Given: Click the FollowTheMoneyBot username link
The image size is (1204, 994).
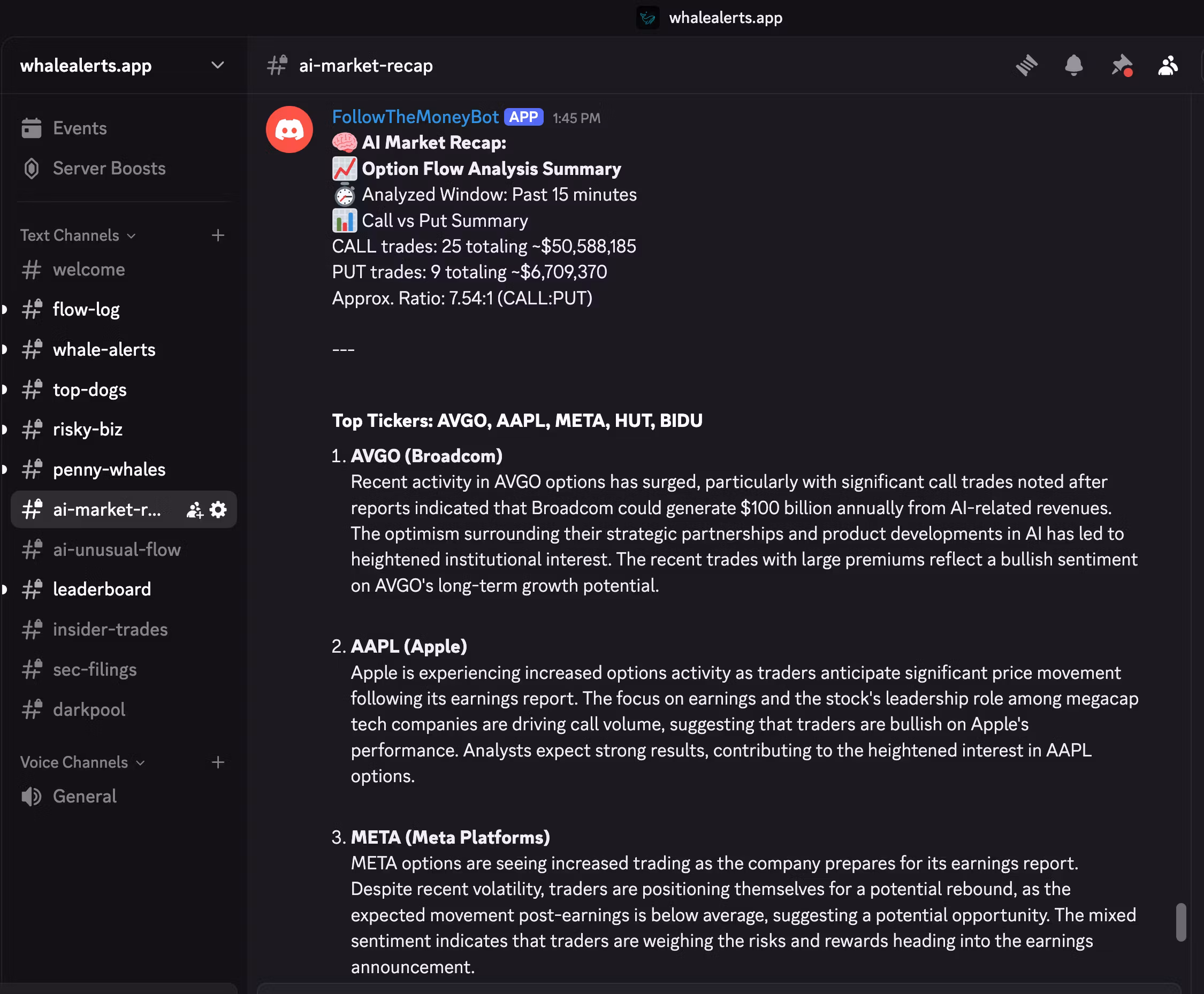Looking at the screenshot, I should tap(415, 117).
